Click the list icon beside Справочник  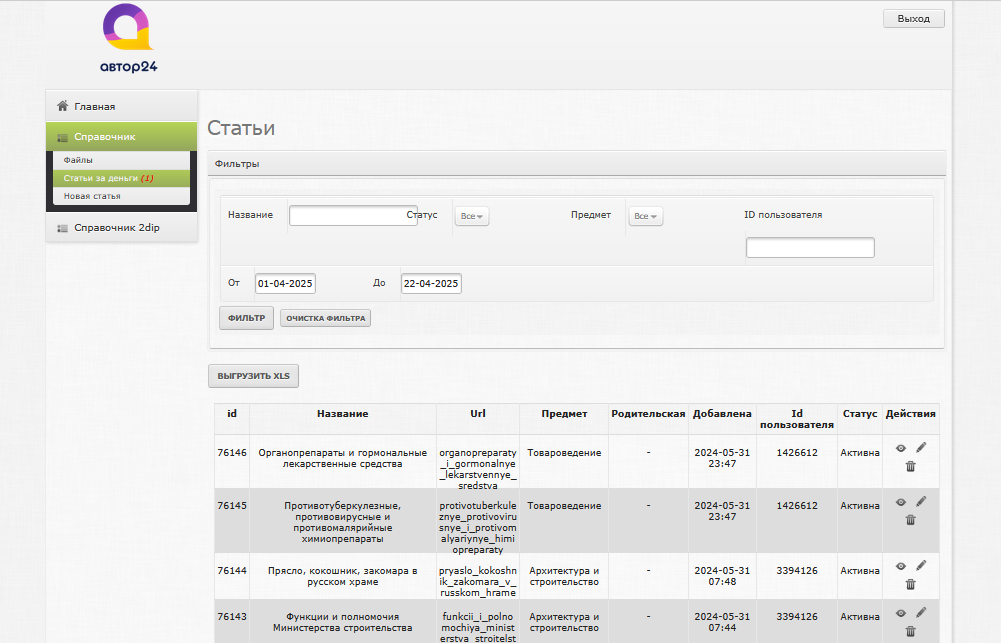pyautogui.click(x=63, y=137)
